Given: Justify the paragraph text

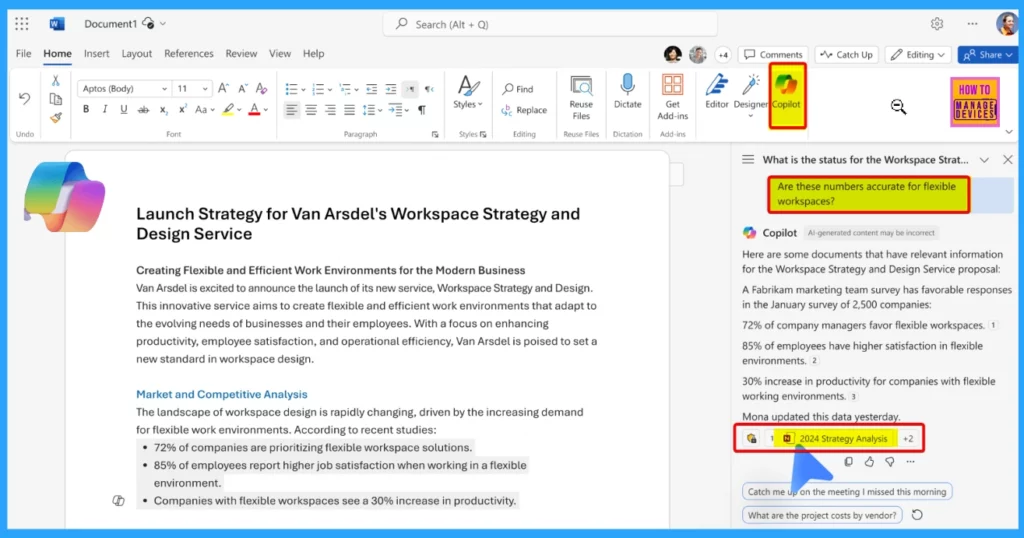Looking at the screenshot, I should click(x=349, y=110).
